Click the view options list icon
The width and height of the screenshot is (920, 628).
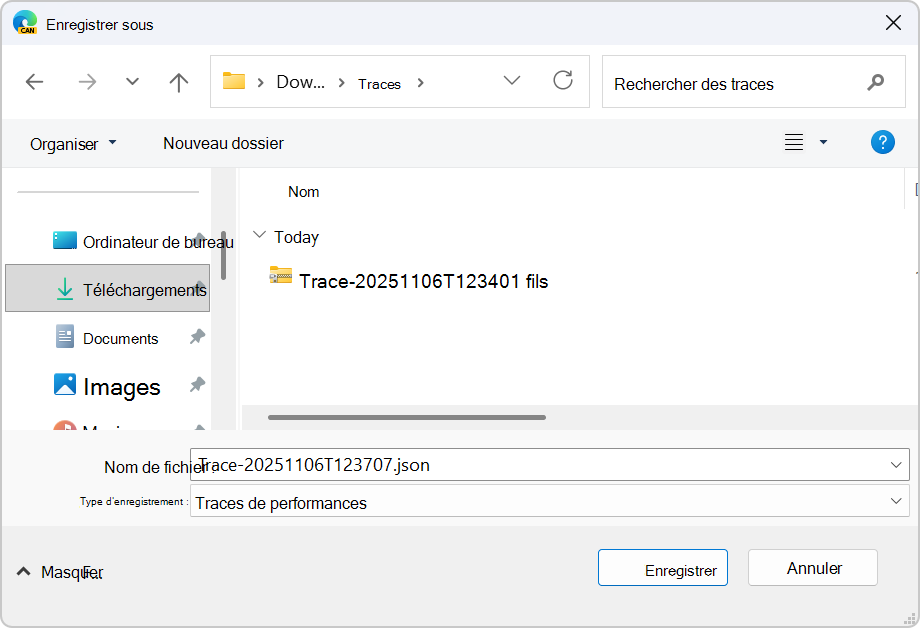pos(793,142)
